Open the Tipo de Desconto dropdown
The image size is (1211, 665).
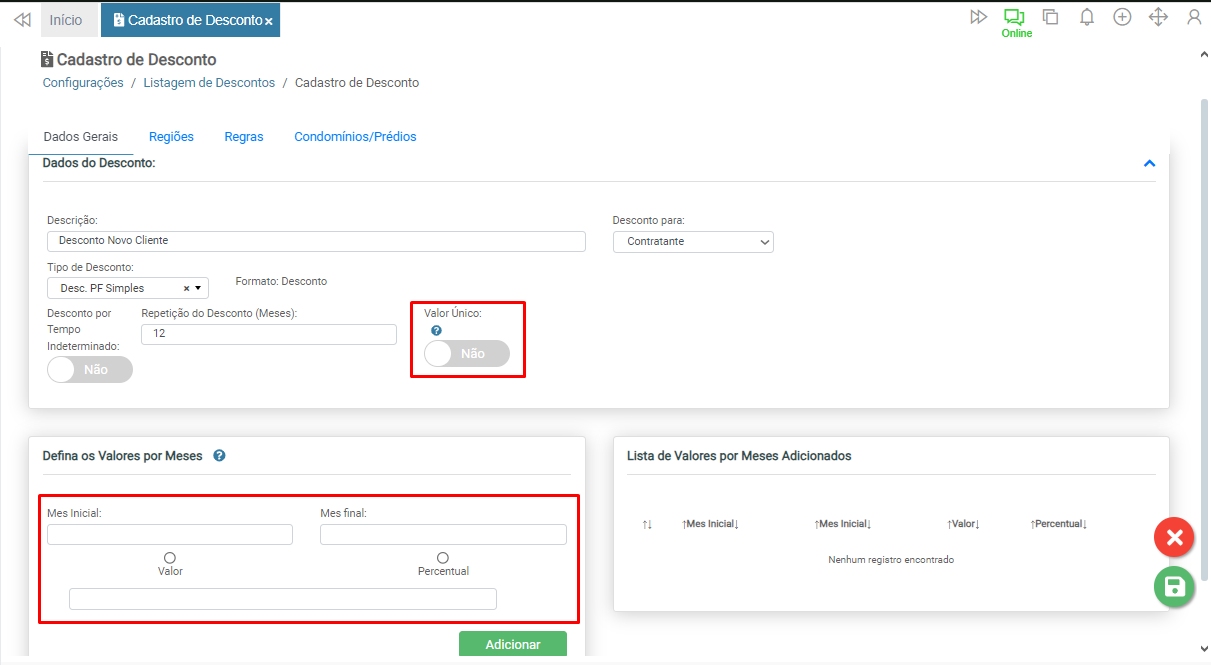[x=128, y=288]
